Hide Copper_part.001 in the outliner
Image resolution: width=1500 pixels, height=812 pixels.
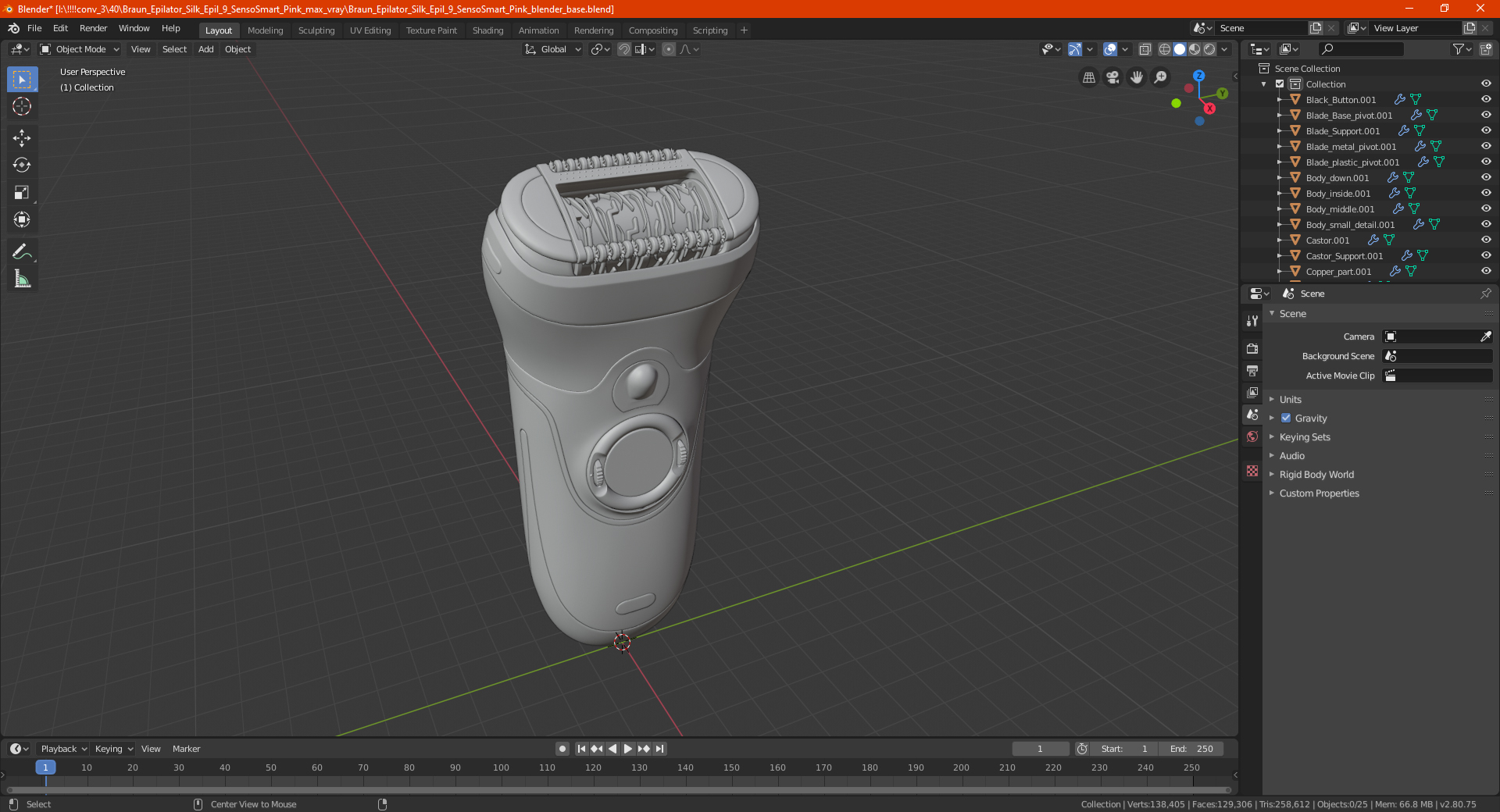pyautogui.click(x=1486, y=271)
